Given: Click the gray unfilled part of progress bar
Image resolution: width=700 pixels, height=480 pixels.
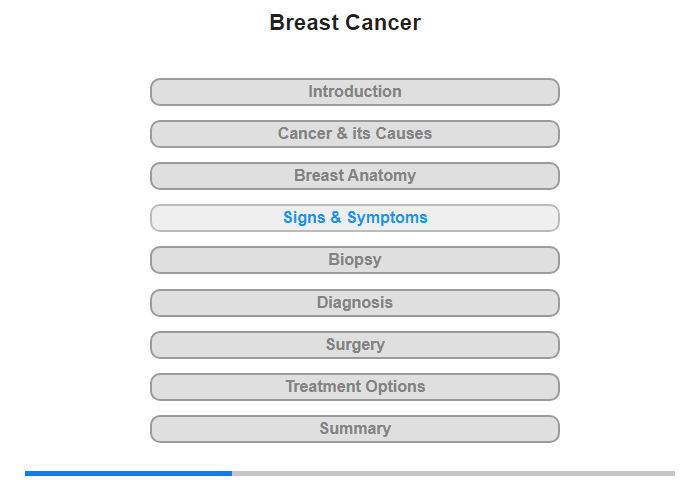Looking at the screenshot, I should coord(454,473).
